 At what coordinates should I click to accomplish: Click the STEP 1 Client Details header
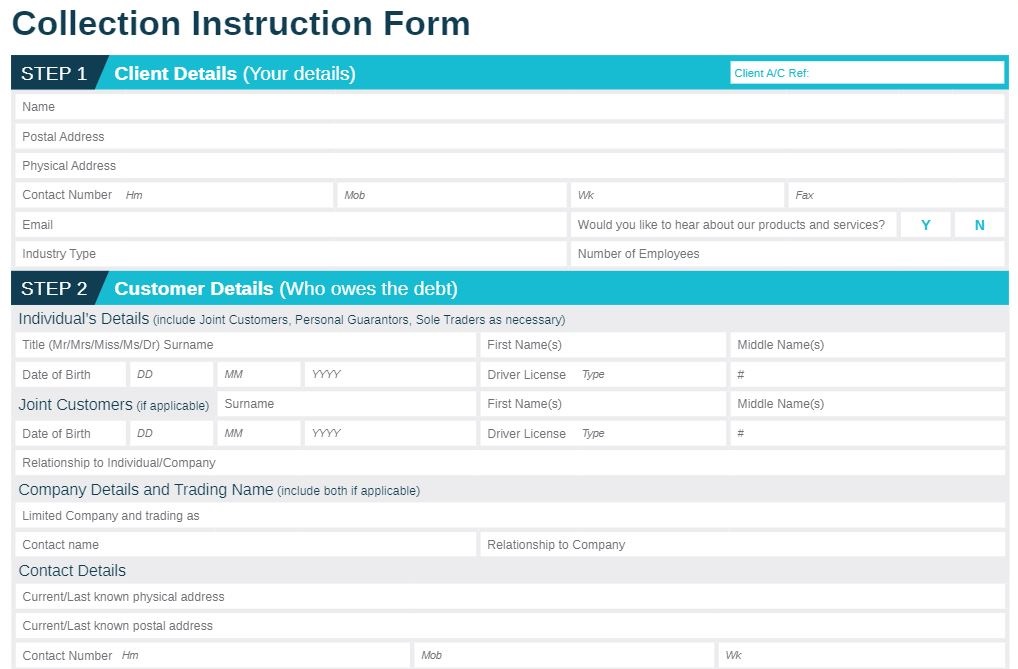(510, 73)
